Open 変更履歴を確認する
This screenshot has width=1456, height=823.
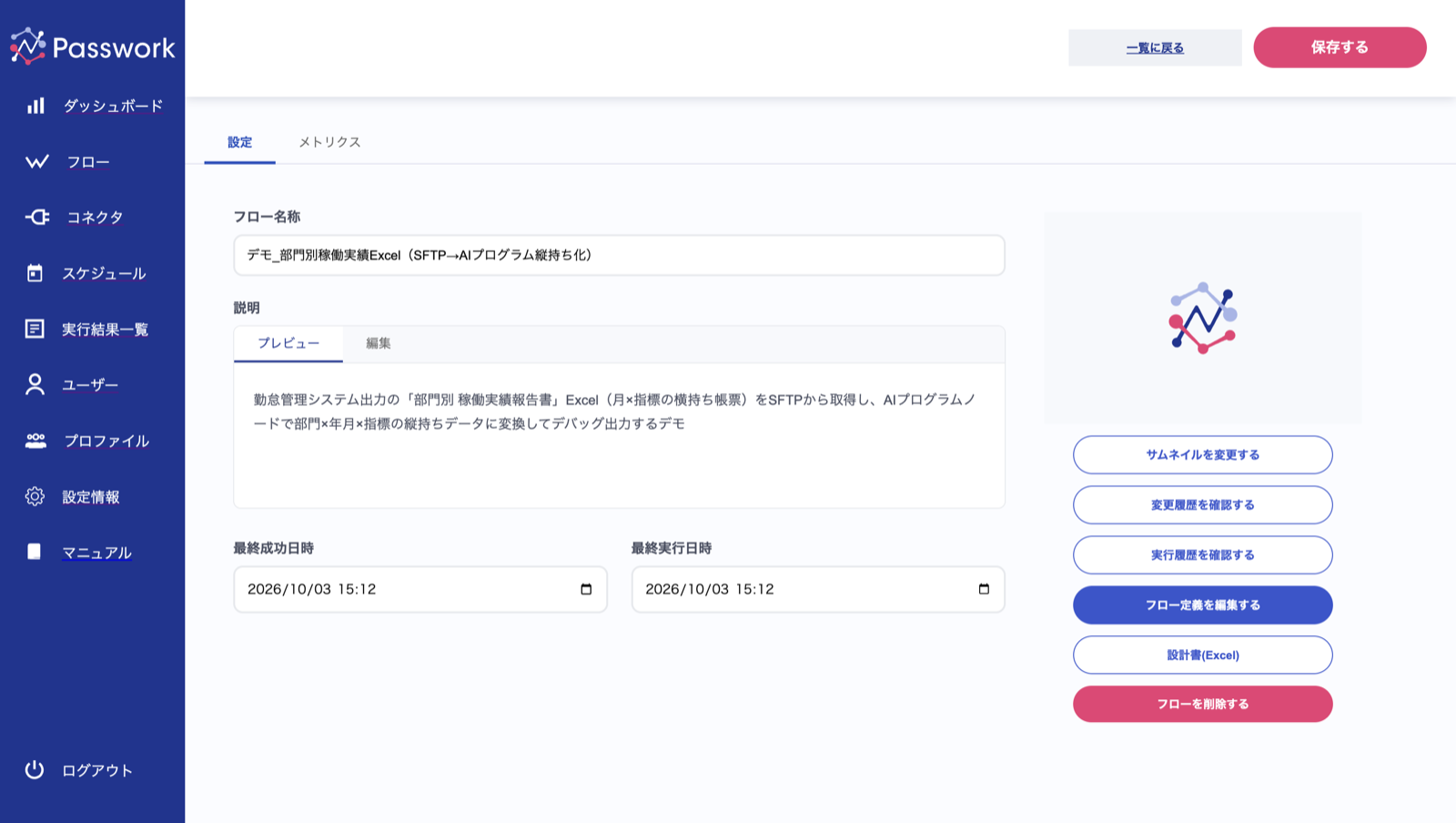tap(1203, 504)
